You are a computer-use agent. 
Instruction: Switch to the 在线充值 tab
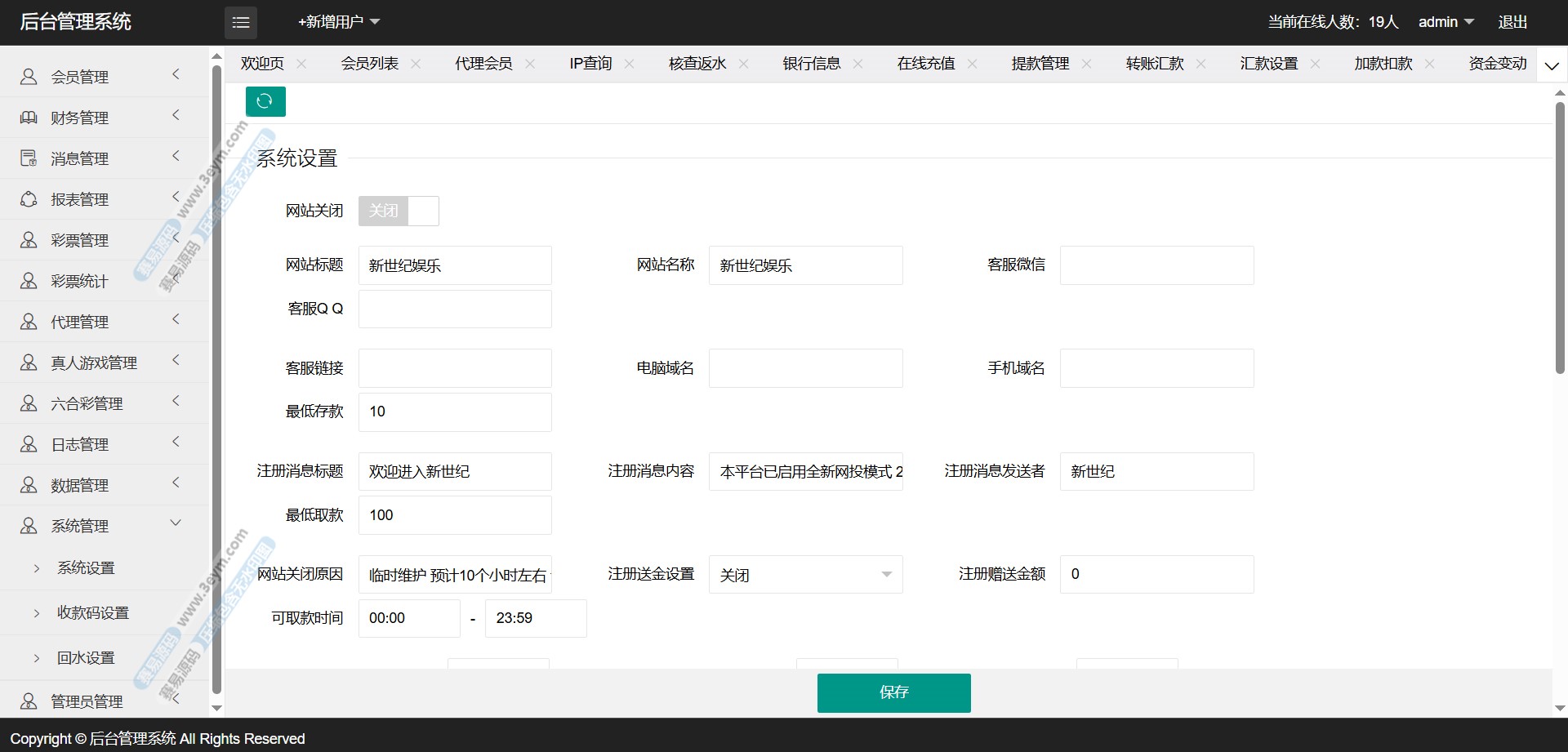click(x=925, y=64)
